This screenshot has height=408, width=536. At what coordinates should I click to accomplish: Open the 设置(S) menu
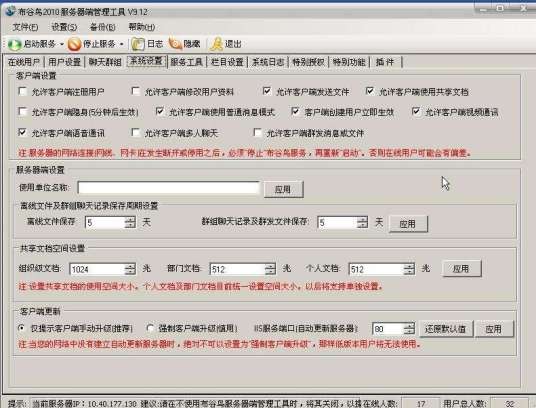click(x=64, y=27)
